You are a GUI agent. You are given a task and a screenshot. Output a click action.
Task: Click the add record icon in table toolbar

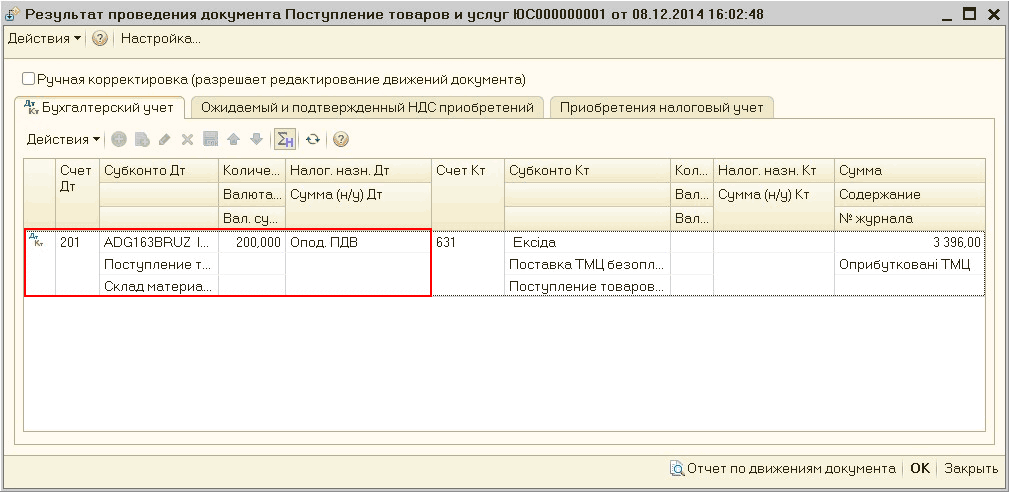(x=119, y=140)
